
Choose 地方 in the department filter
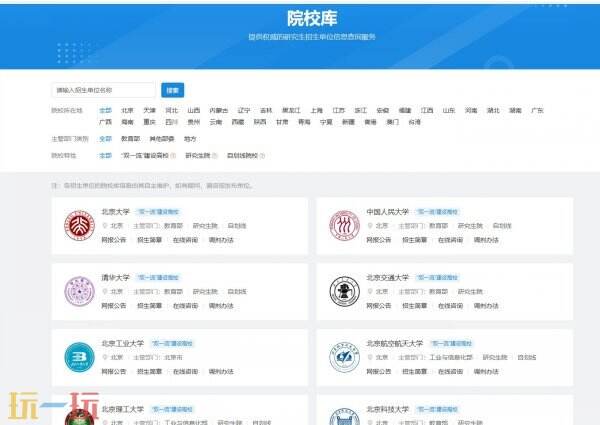[190, 139]
